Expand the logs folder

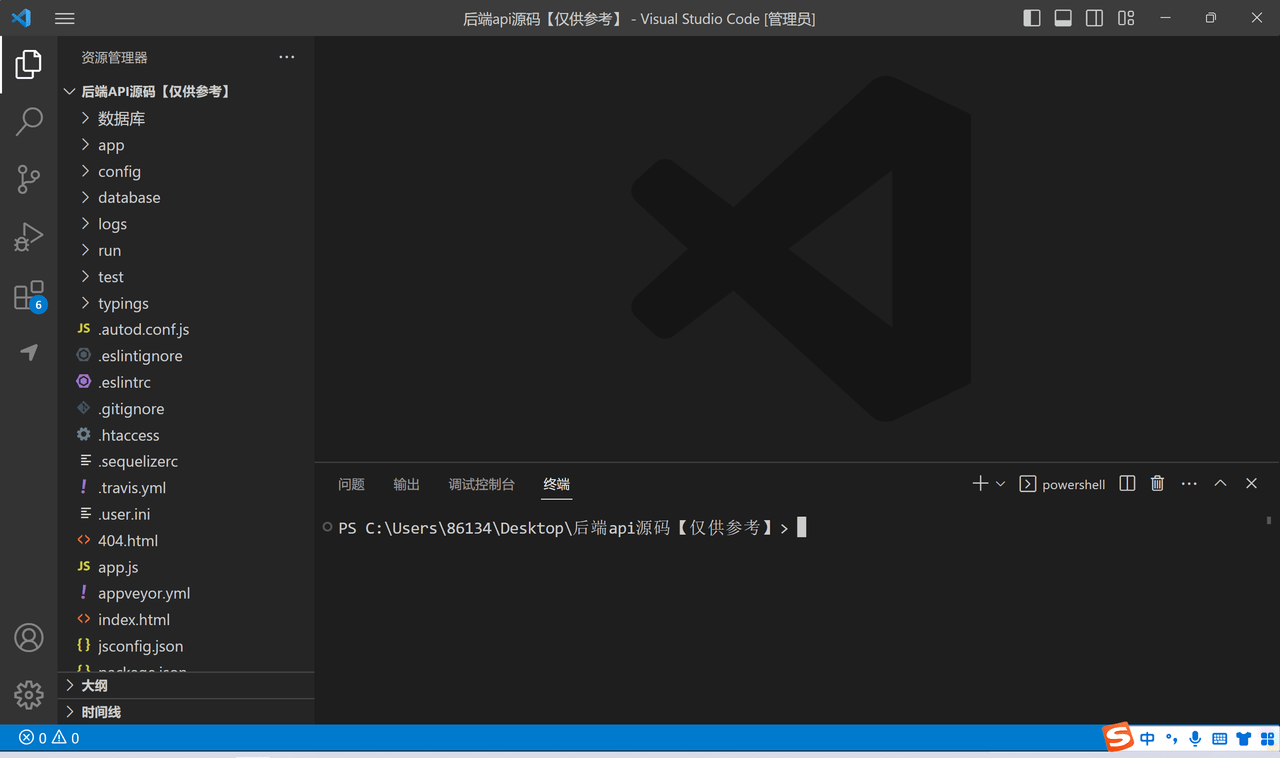(x=186, y=224)
